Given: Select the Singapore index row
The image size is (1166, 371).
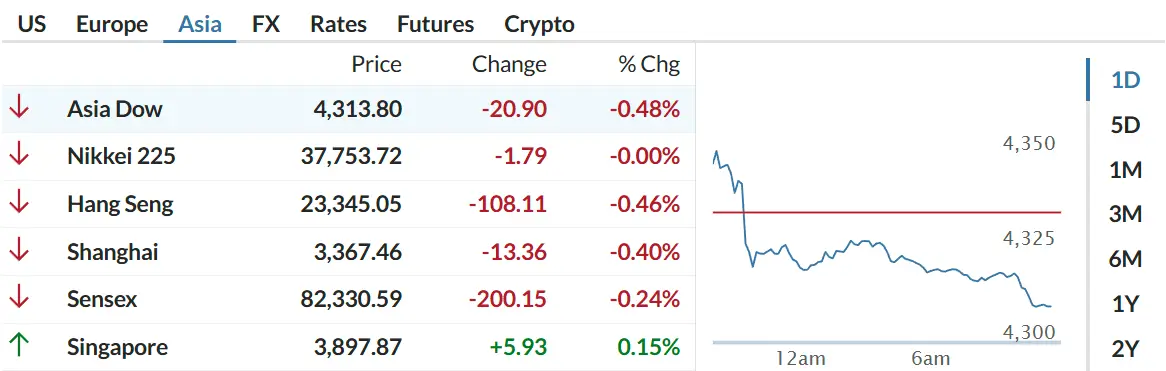Looking at the screenshot, I should pyautogui.click(x=348, y=347).
